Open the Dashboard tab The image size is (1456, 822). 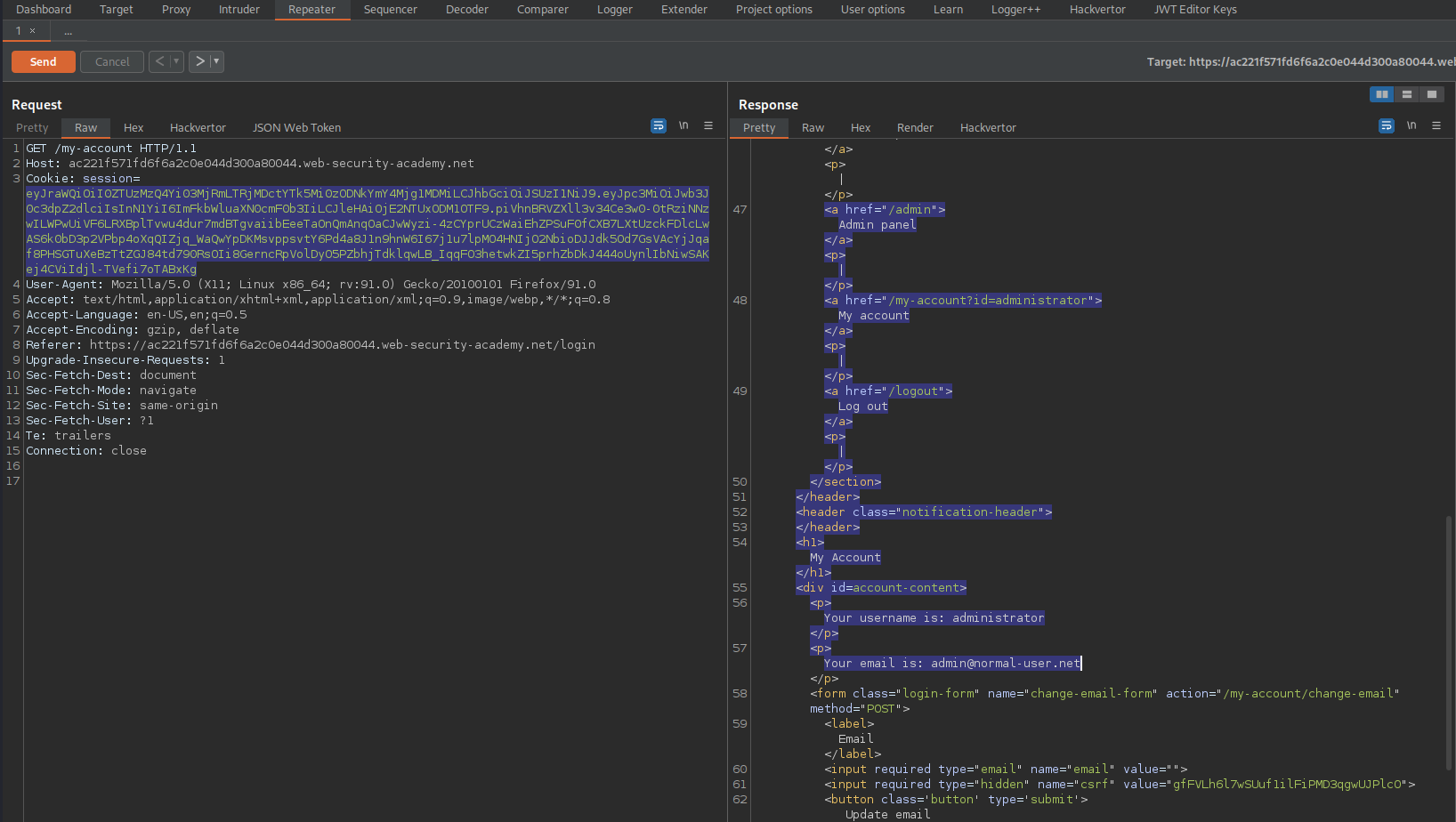click(x=44, y=10)
